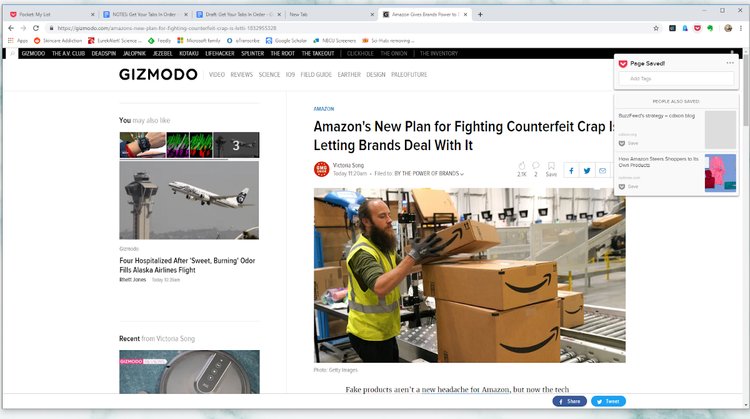Viewport: 750px width, 419px height.
Task: Open the Feedly bookmark
Action: pos(159,41)
